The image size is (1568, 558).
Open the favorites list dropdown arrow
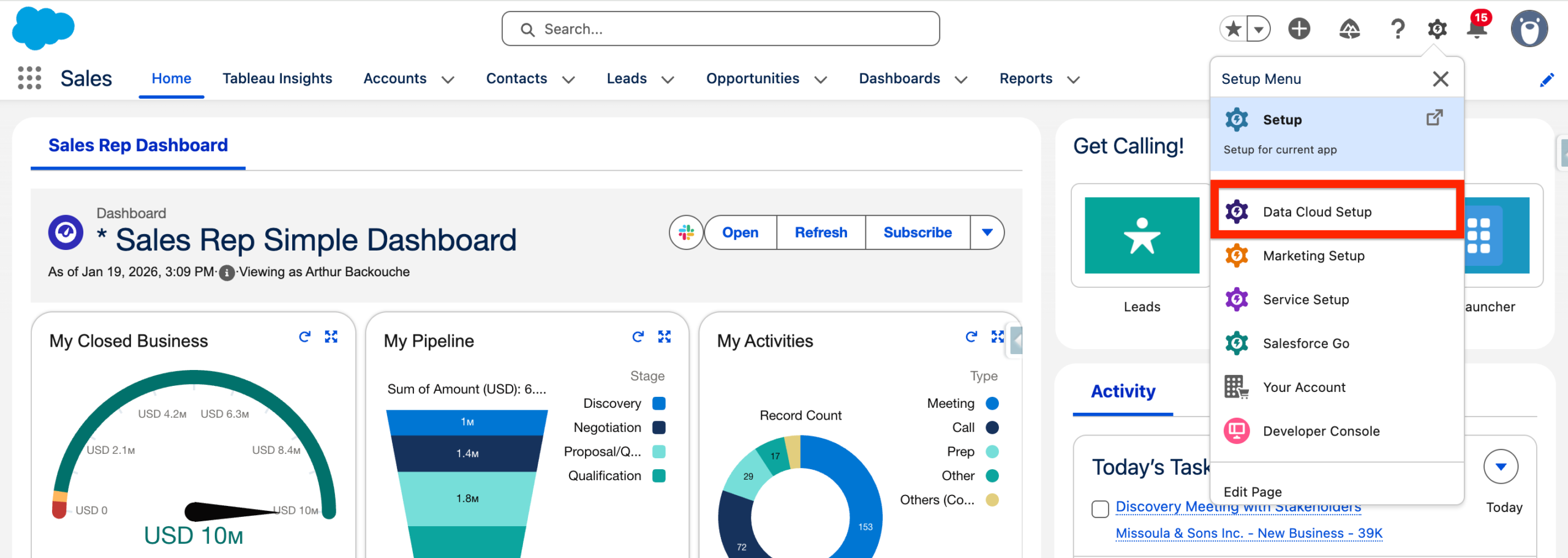(x=1259, y=28)
